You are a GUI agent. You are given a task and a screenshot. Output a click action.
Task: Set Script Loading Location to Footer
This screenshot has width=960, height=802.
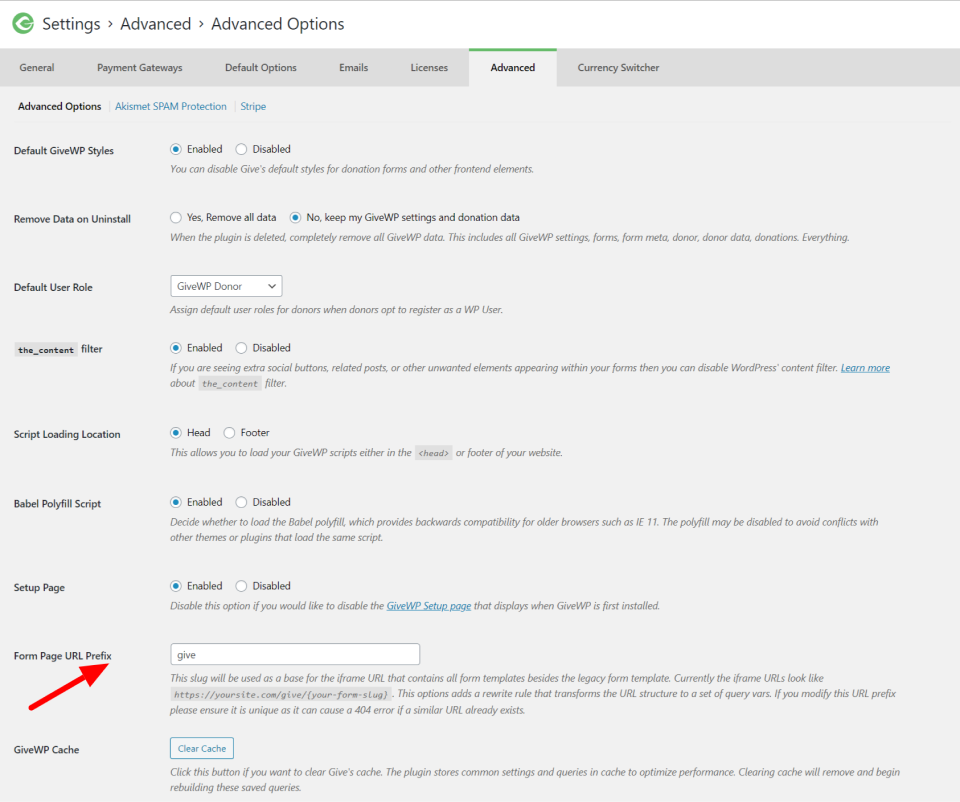(x=229, y=433)
